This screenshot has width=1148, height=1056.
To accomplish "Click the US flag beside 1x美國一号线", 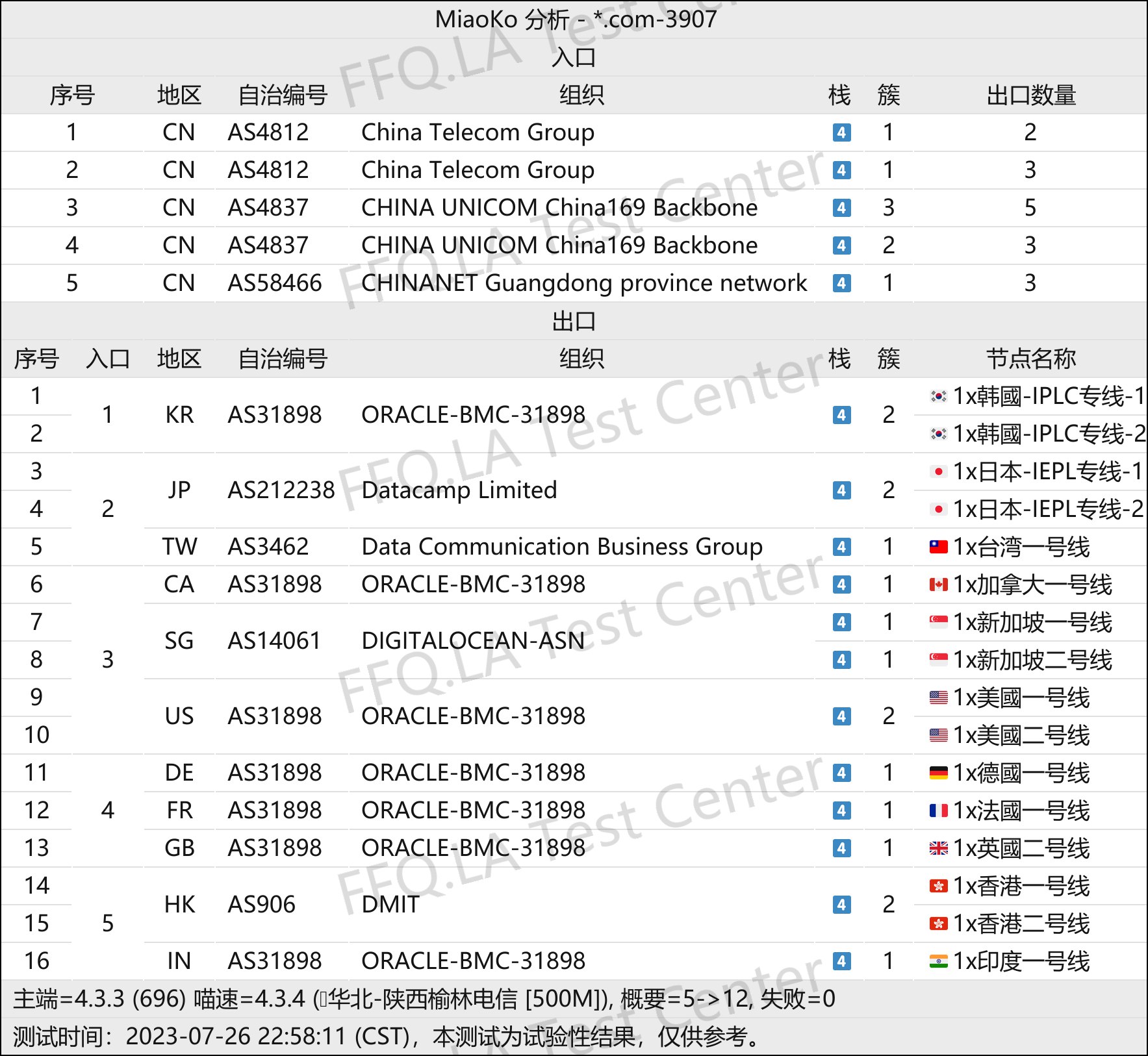I will pos(938,698).
